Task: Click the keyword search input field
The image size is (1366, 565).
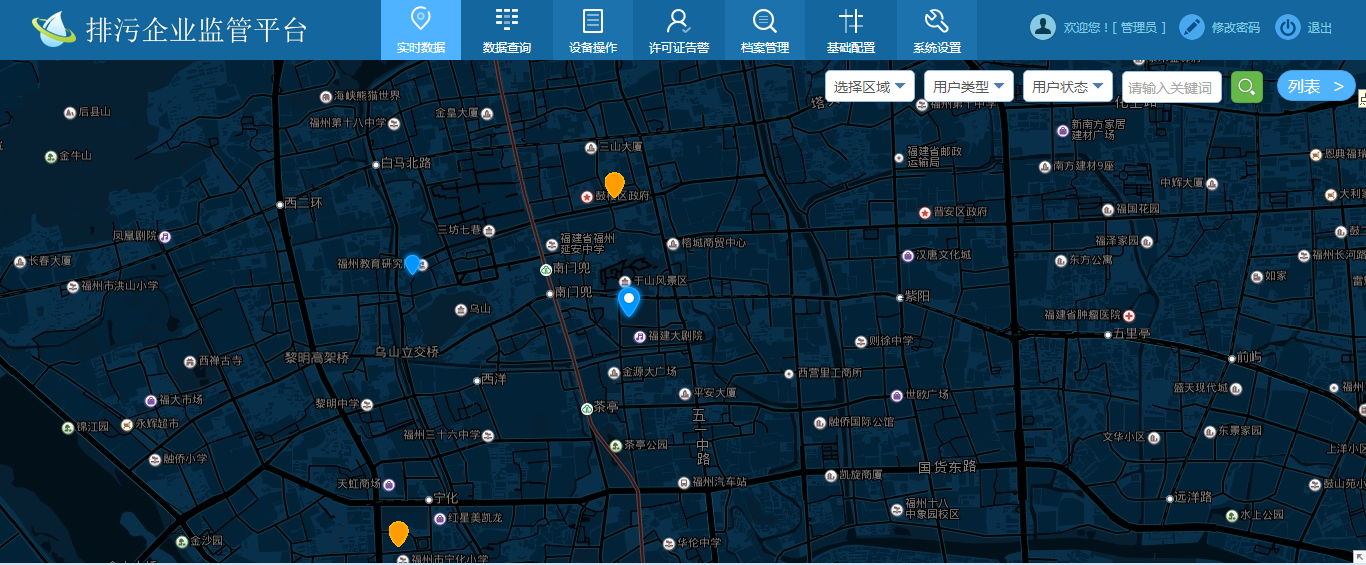Action: pyautogui.click(x=1171, y=87)
